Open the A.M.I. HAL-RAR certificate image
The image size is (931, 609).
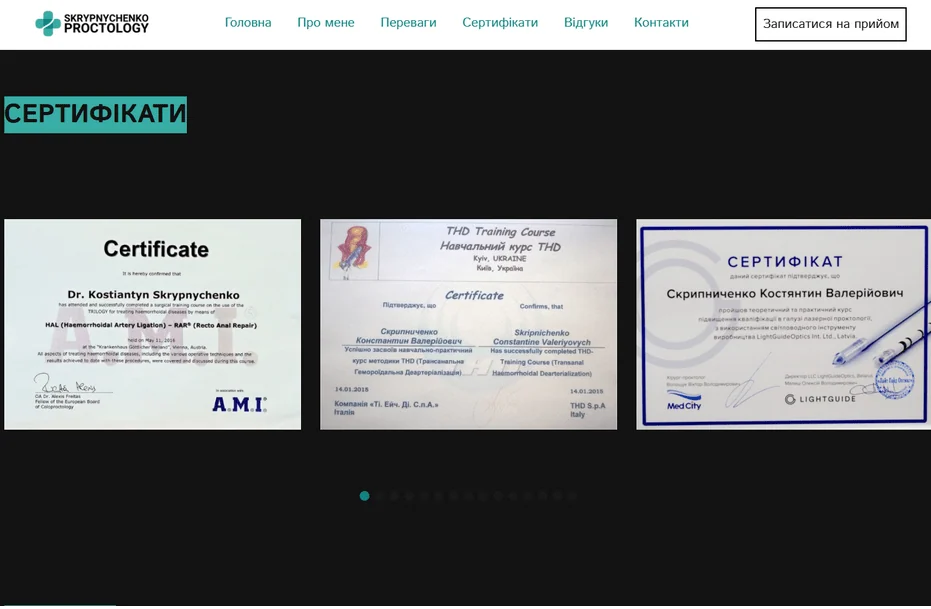pos(153,324)
